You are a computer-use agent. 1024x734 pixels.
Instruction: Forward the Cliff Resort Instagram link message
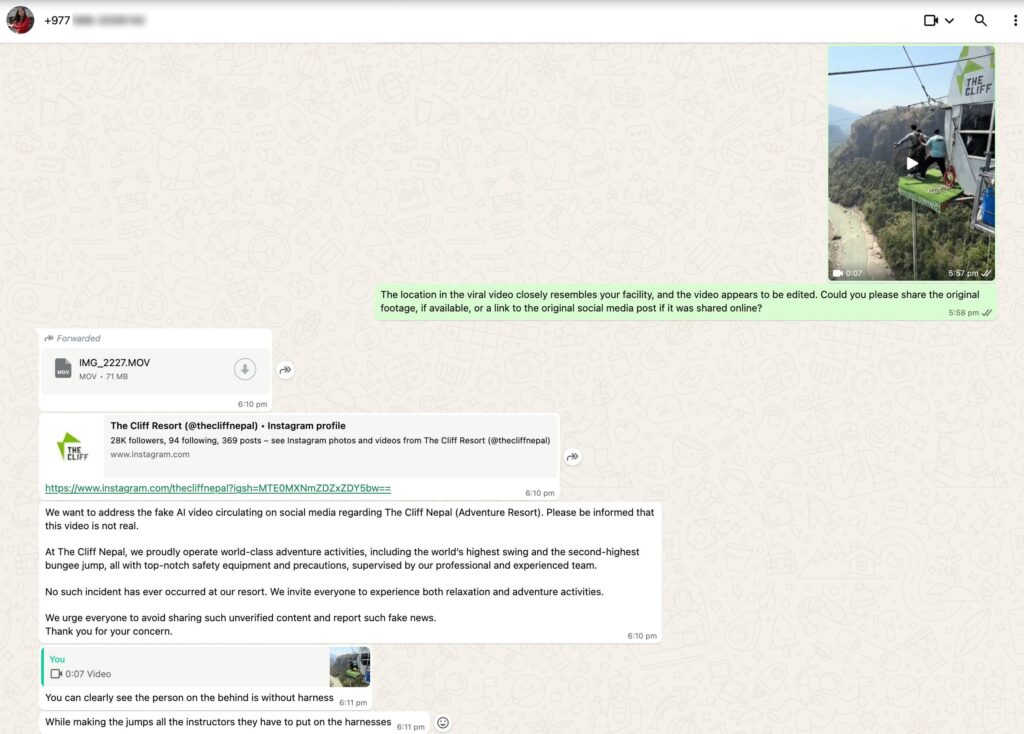(573, 456)
